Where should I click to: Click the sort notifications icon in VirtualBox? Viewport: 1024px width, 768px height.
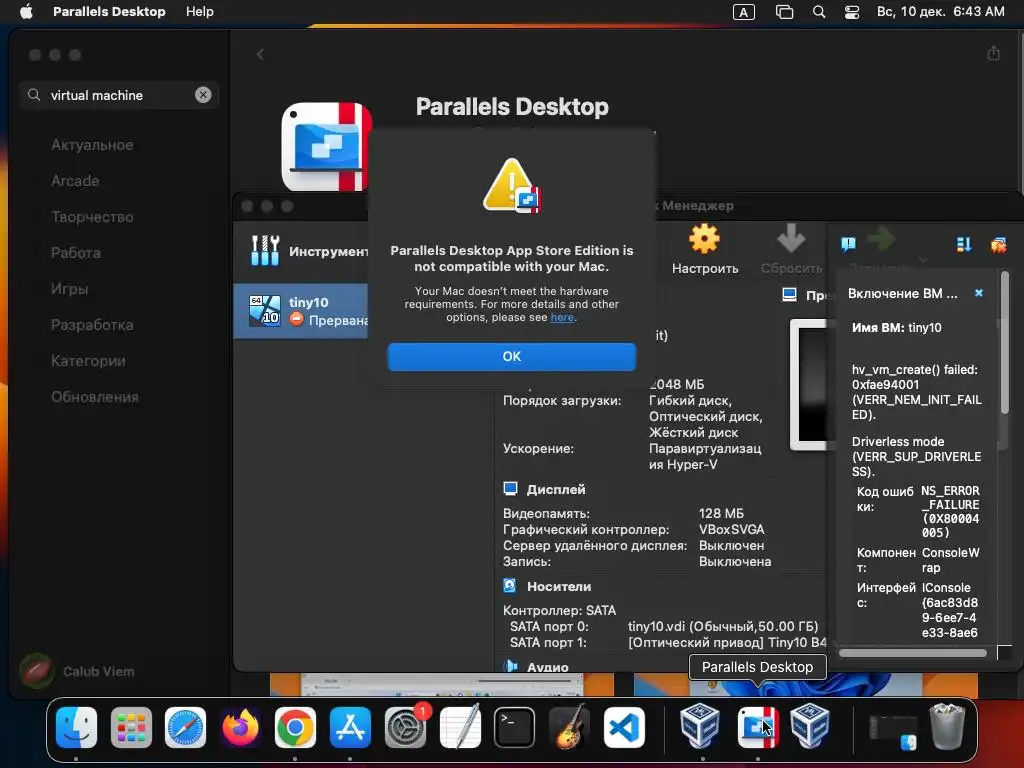tap(964, 245)
